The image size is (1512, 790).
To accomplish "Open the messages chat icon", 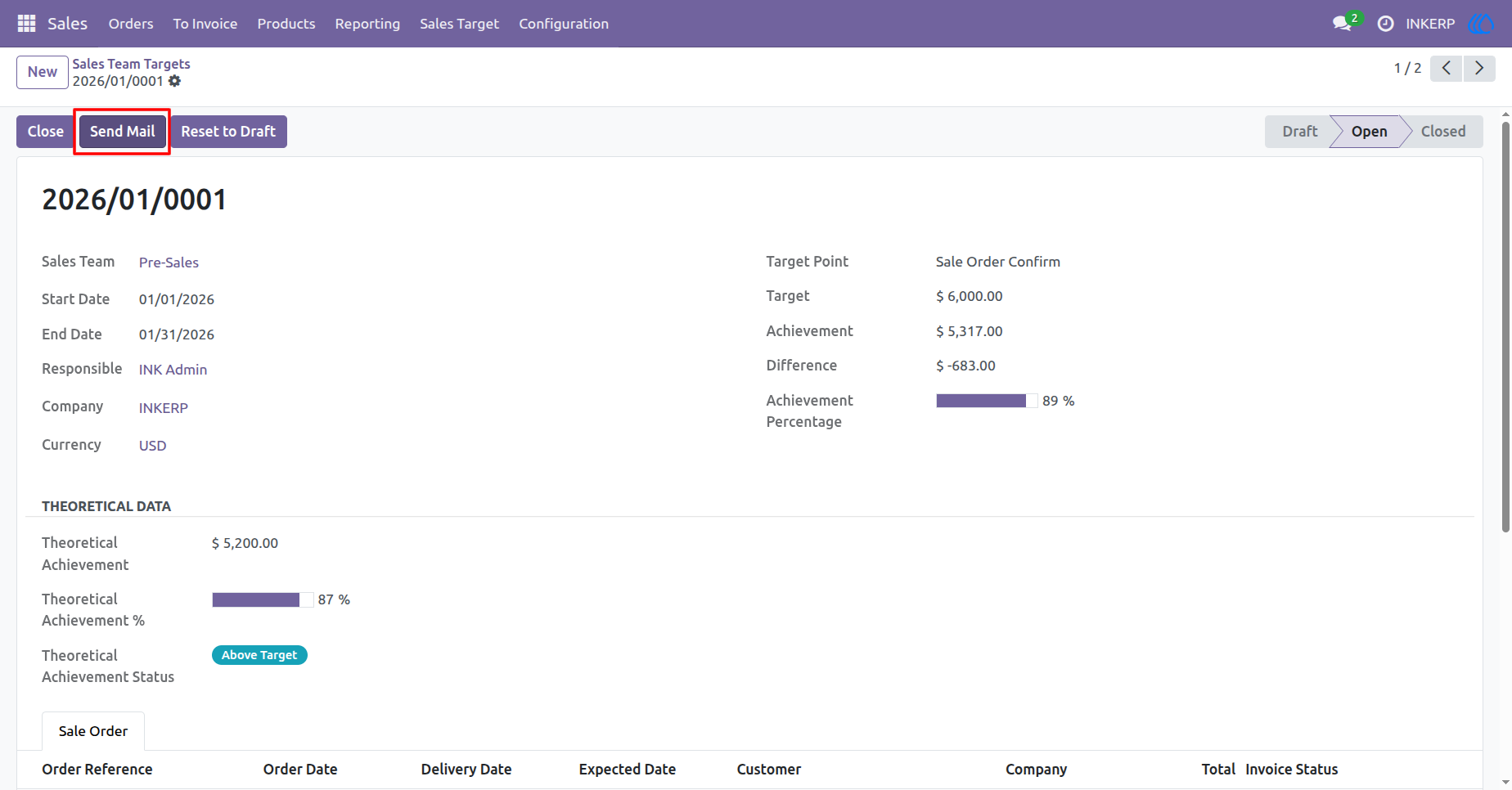I will point(1342,24).
